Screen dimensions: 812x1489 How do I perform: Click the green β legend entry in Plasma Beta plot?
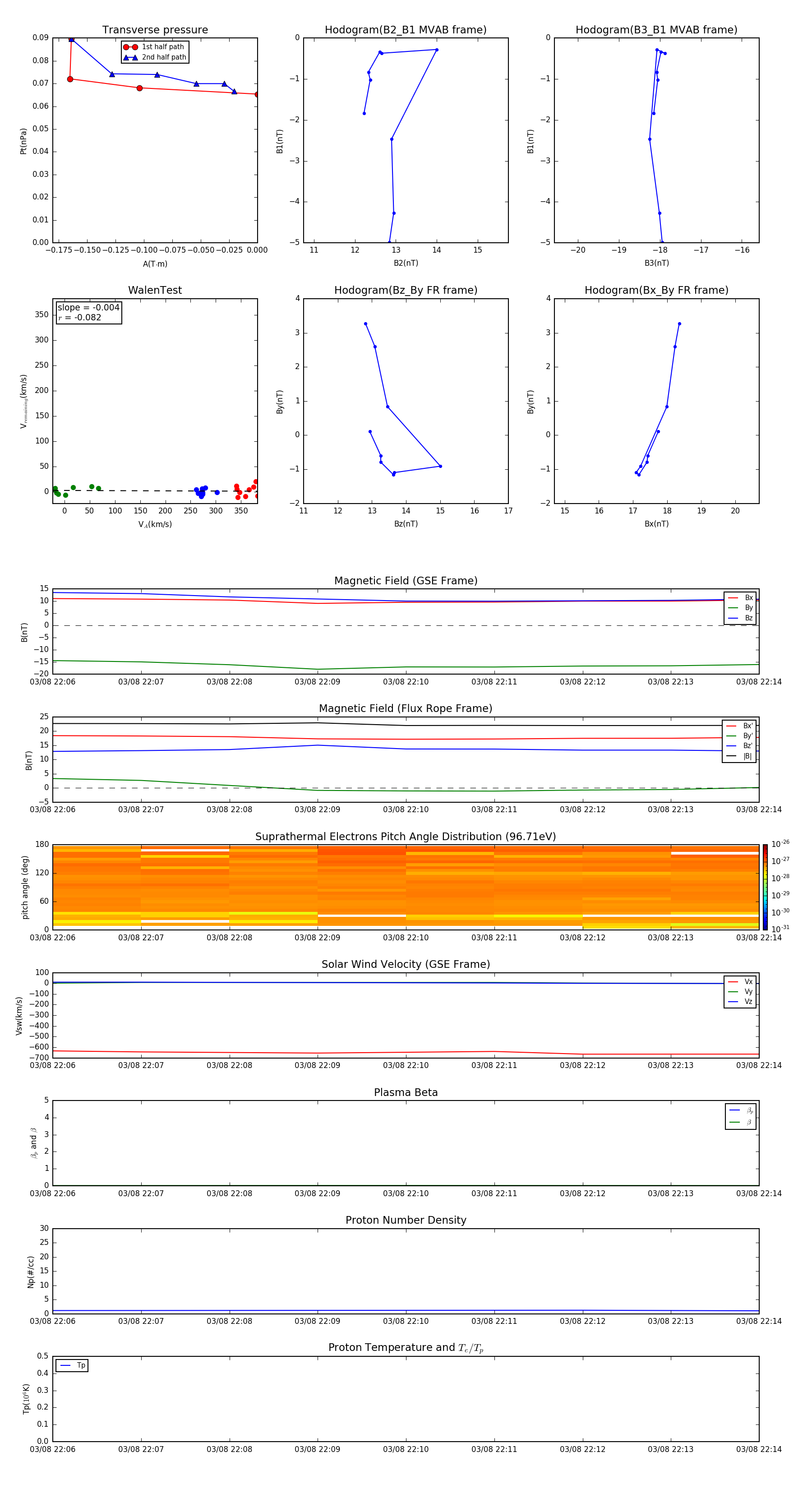click(740, 1122)
